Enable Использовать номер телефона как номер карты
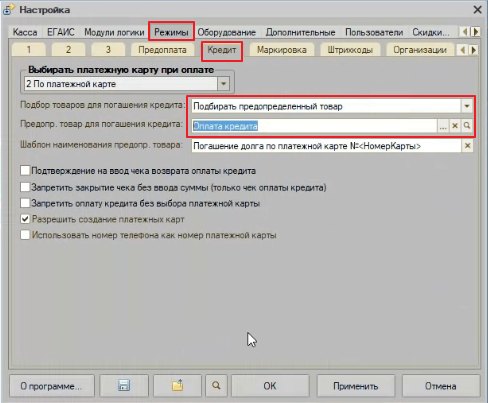This screenshot has width=488, height=403. [25, 235]
